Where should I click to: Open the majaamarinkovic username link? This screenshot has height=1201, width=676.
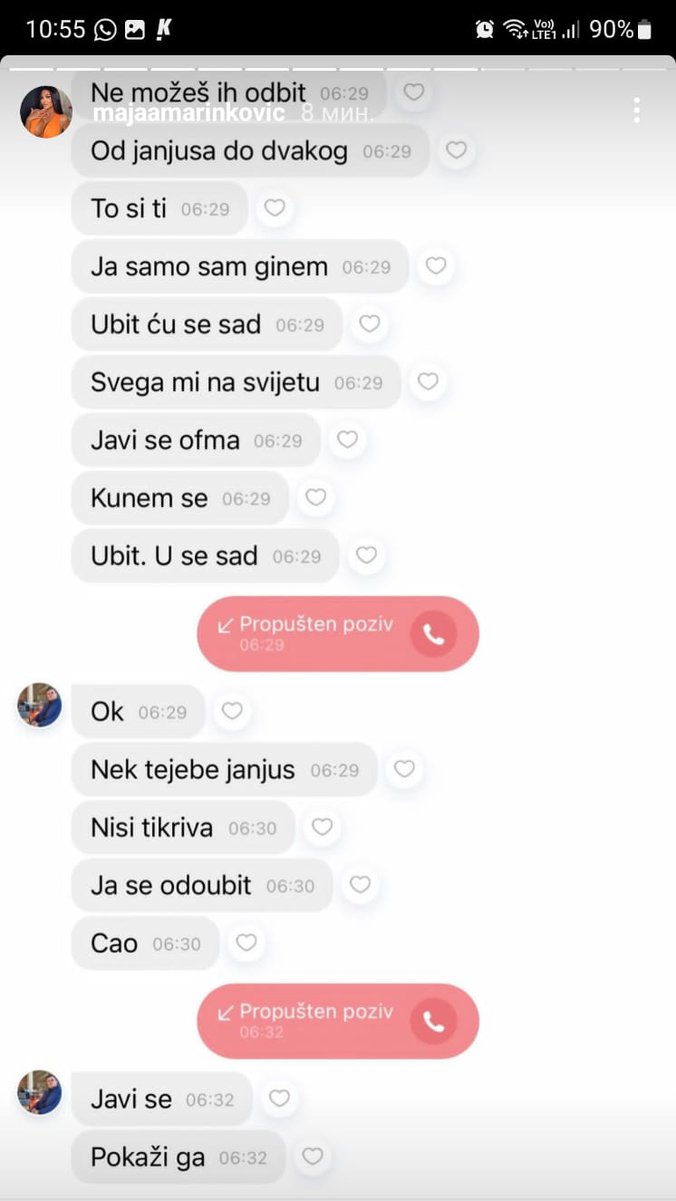(x=188, y=113)
